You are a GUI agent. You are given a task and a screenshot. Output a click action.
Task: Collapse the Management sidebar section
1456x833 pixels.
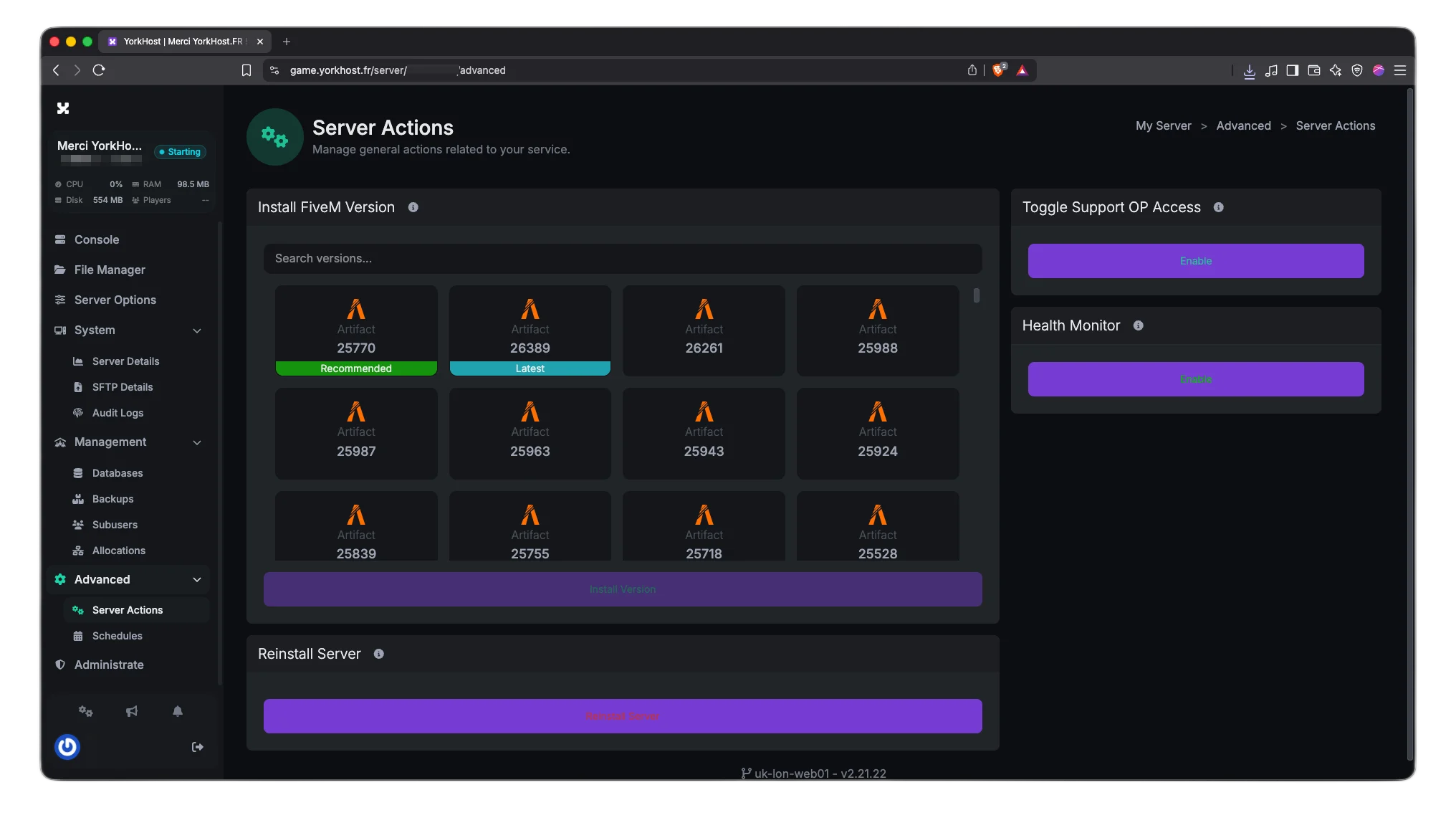(197, 442)
